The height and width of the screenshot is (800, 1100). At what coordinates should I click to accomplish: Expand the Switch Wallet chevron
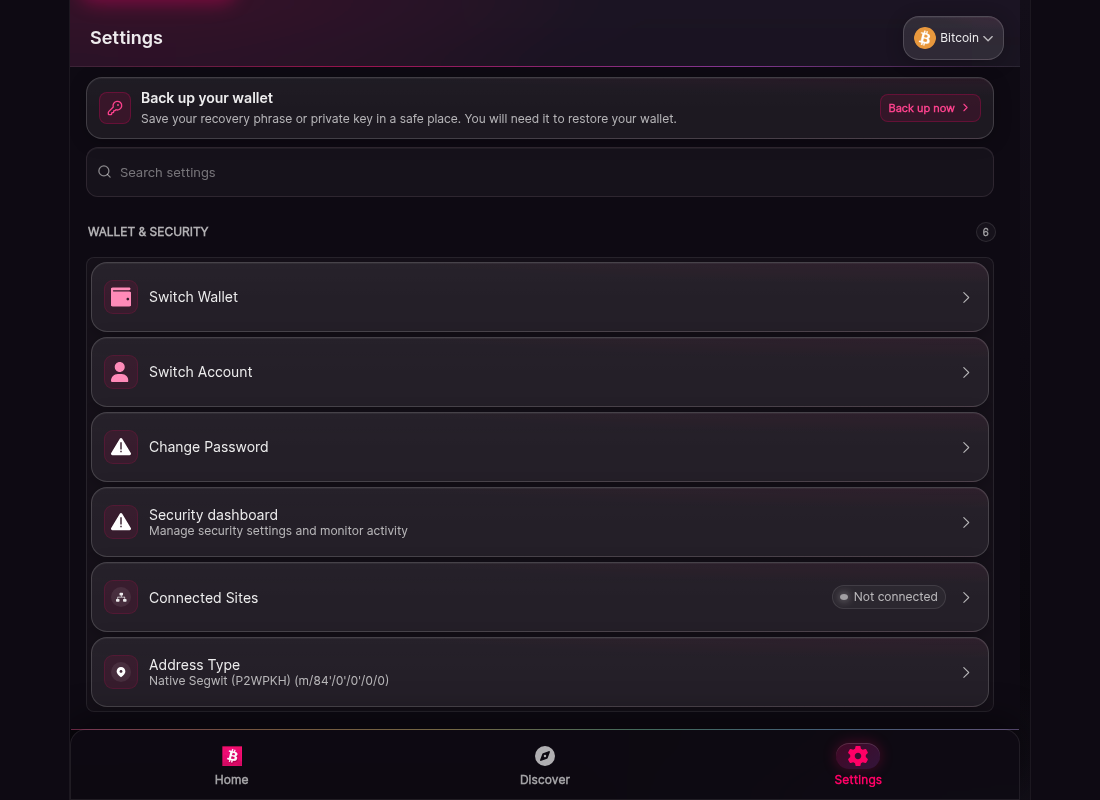966,298
